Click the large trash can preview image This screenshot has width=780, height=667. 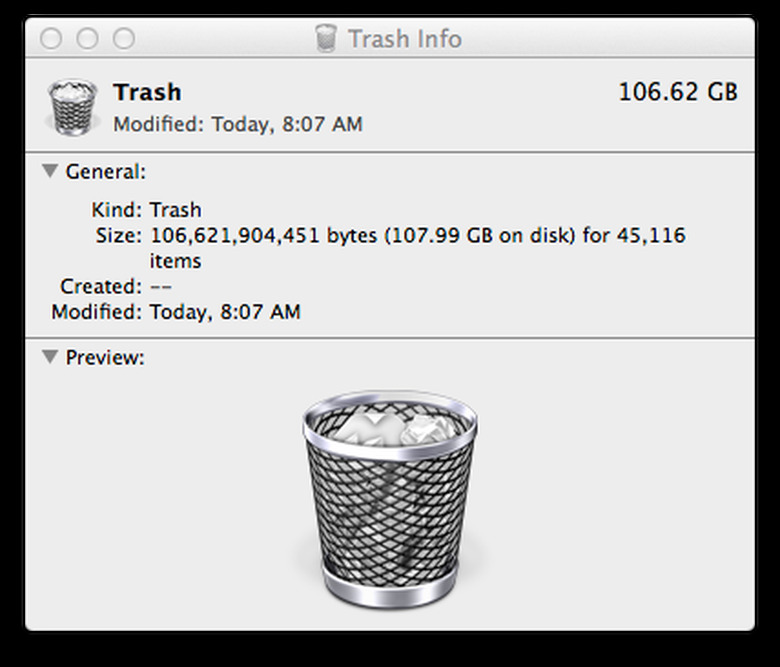pyautogui.click(x=390, y=497)
